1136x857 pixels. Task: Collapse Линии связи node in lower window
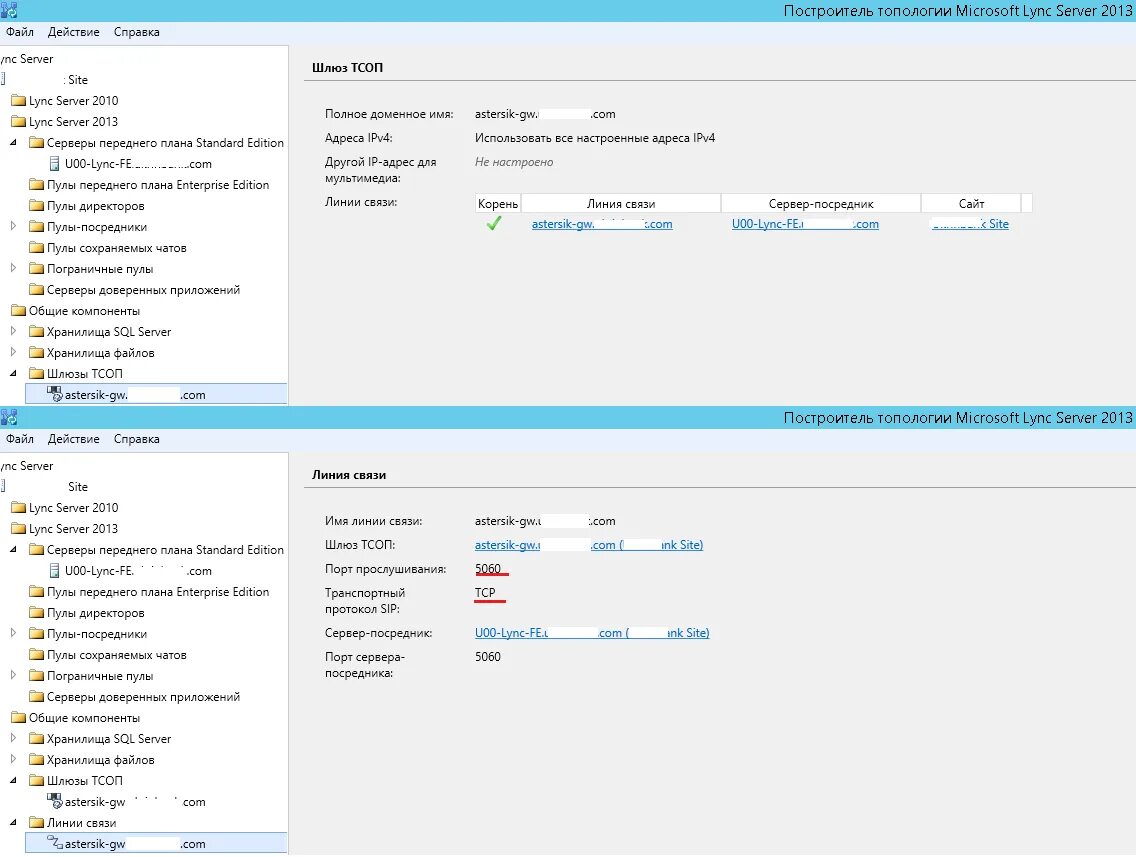pos(13,823)
